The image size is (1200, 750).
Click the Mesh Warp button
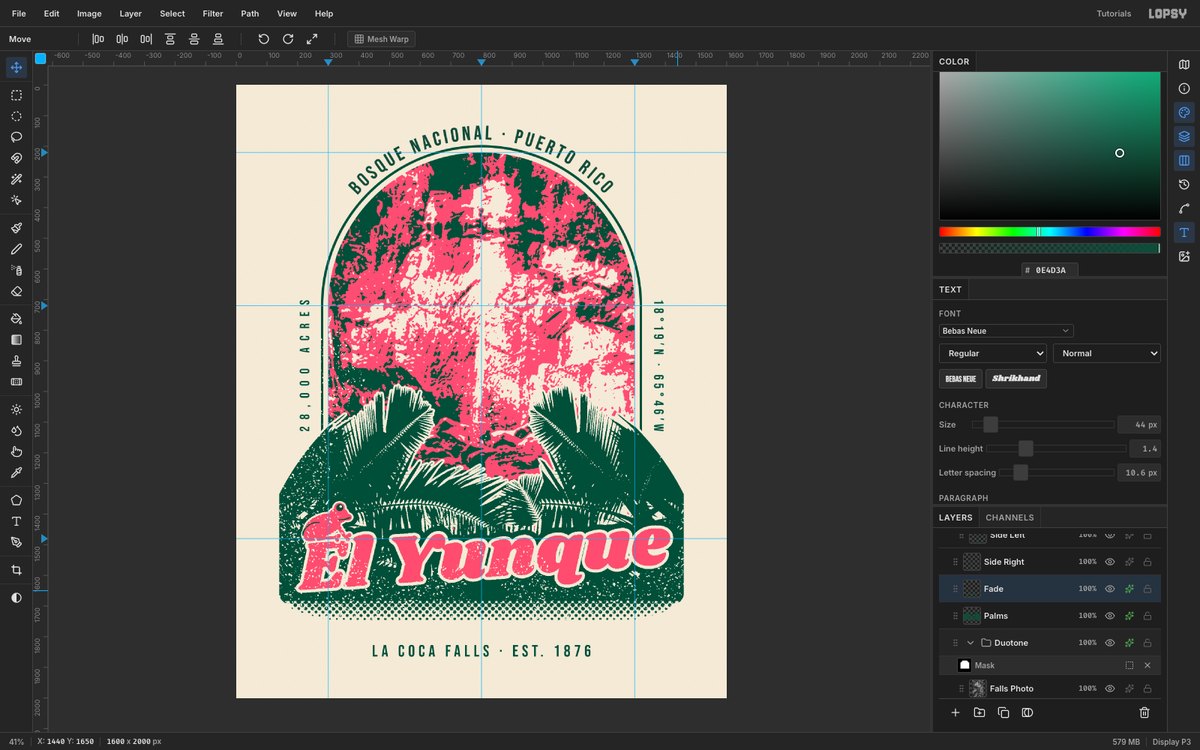pyautogui.click(x=381, y=39)
